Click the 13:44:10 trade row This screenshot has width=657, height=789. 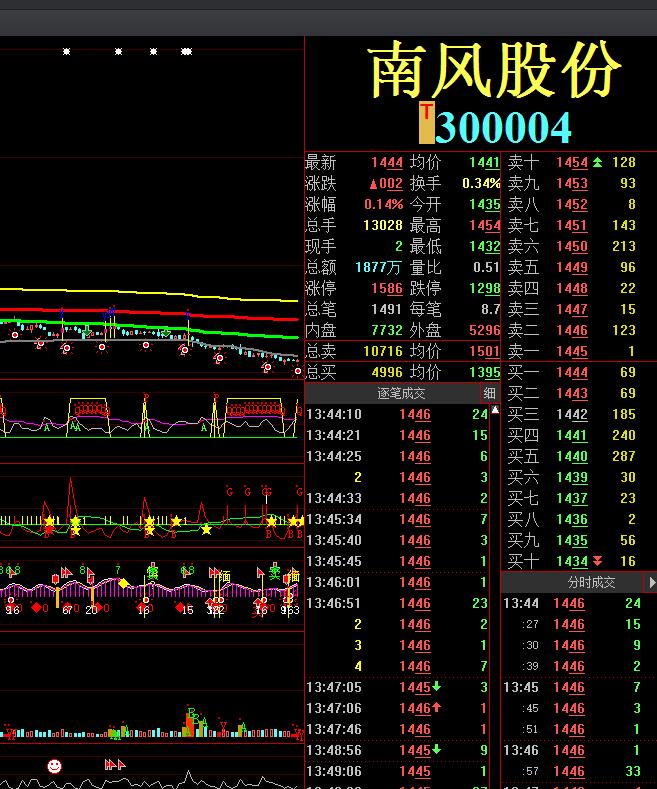coord(397,415)
